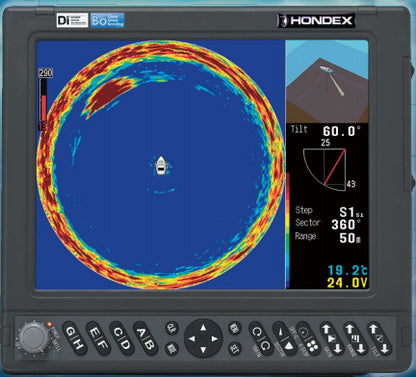Click the off-center circle icon key
This screenshot has width=416, height=377.
tap(303, 332)
